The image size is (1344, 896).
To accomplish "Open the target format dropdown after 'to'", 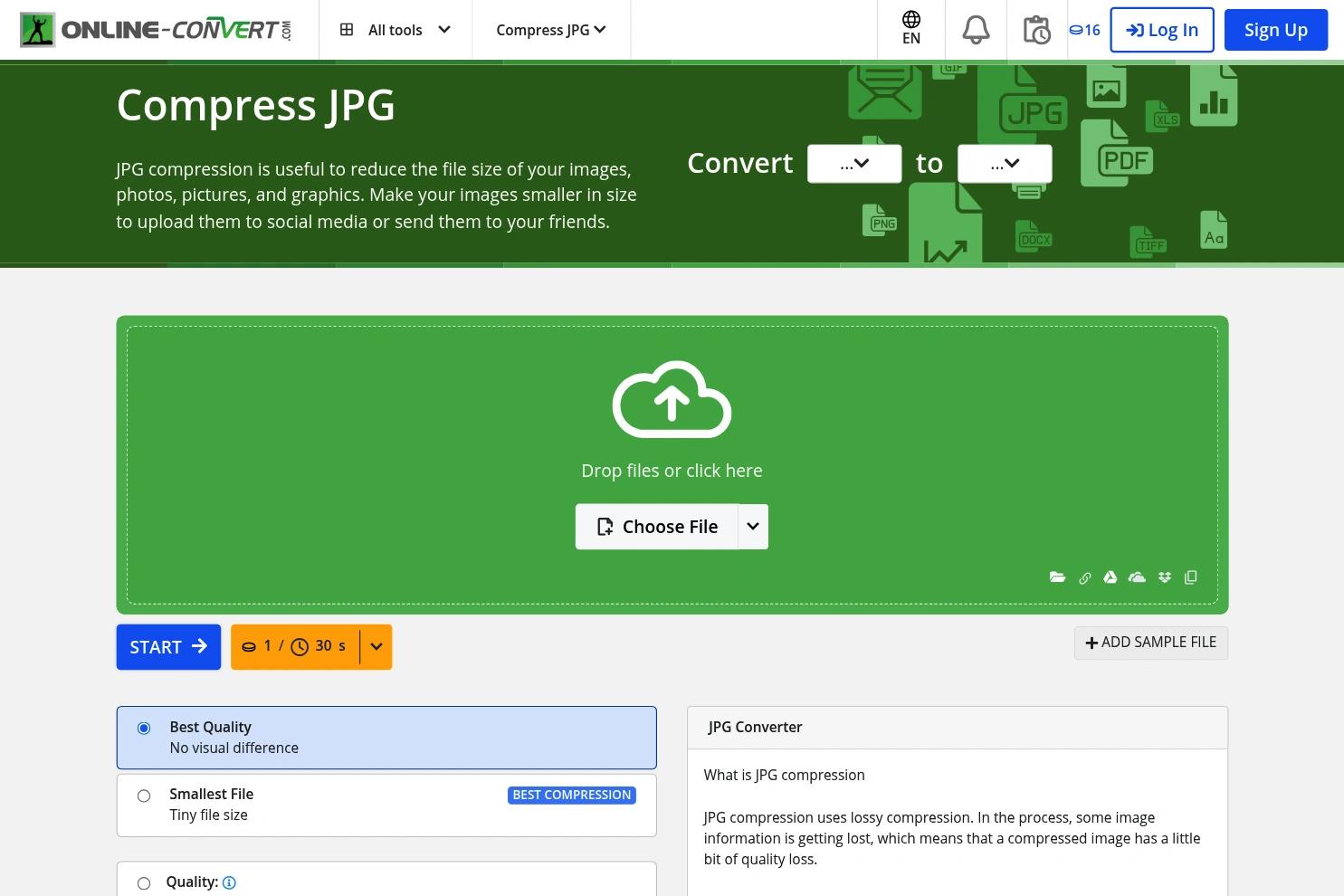I will pyautogui.click(x=1005, y=164).
